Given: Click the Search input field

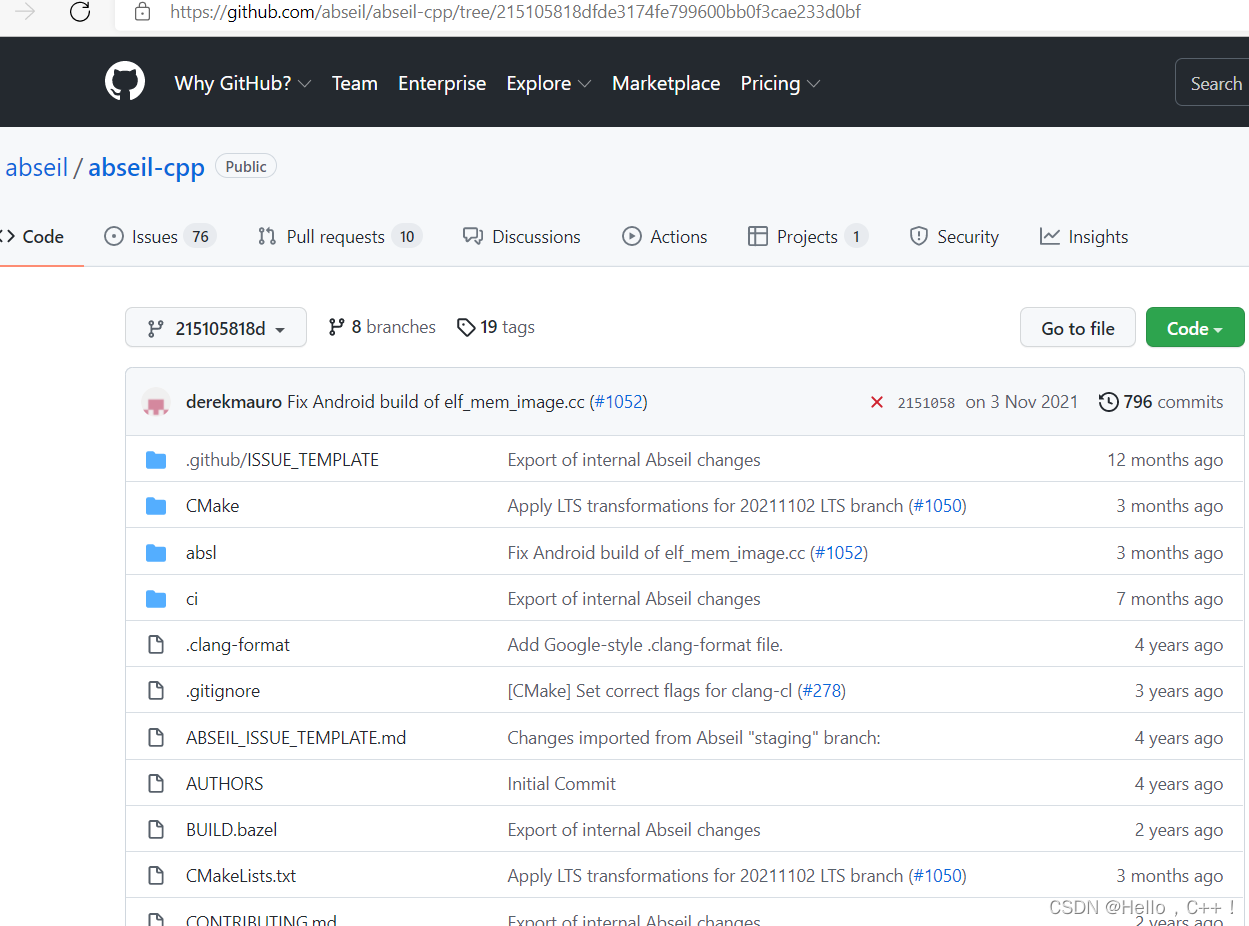Looking at the screenshot, I should tap(1215, 82).
